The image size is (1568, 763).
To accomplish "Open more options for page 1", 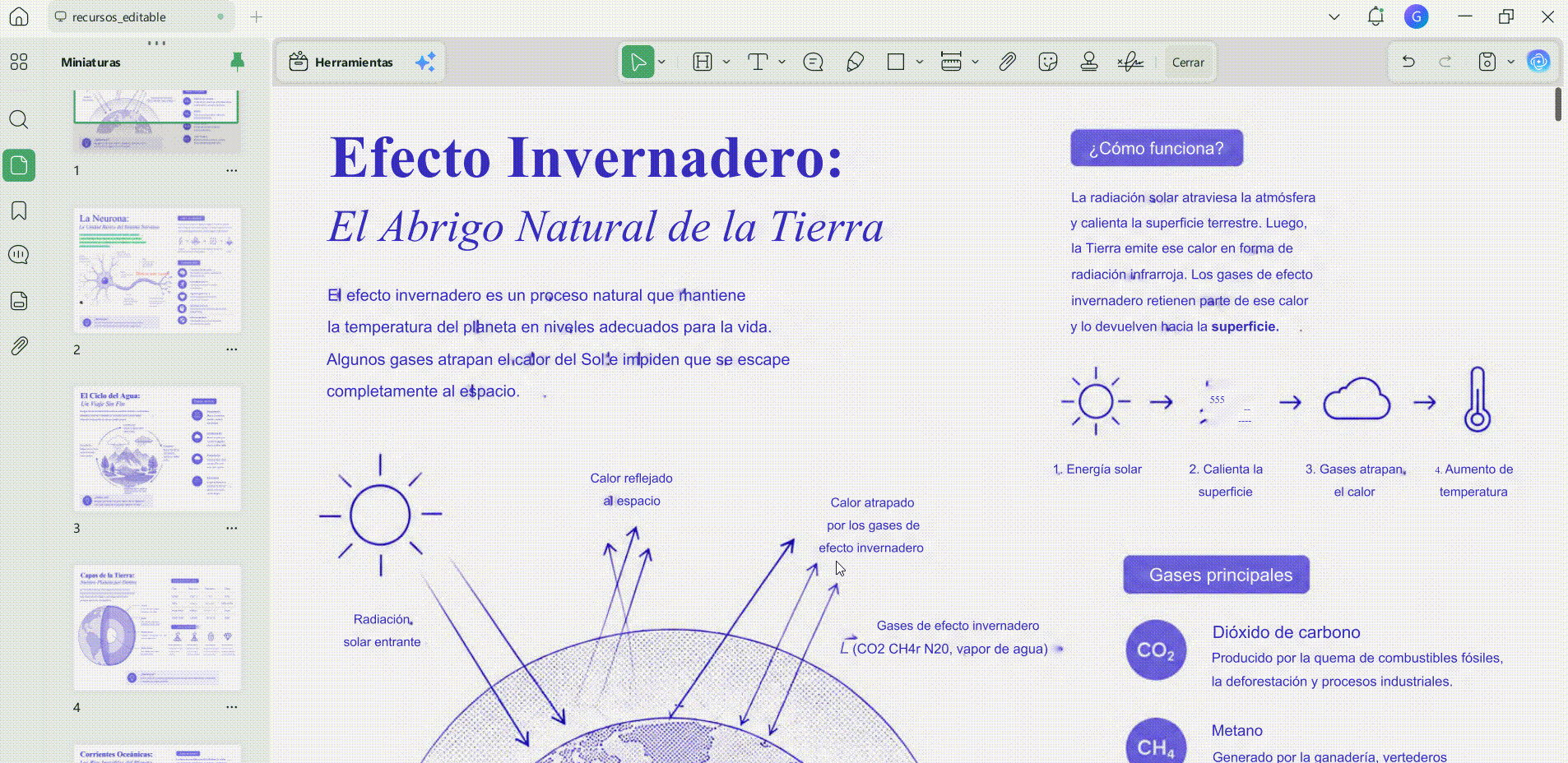I will tap(232, 171).
